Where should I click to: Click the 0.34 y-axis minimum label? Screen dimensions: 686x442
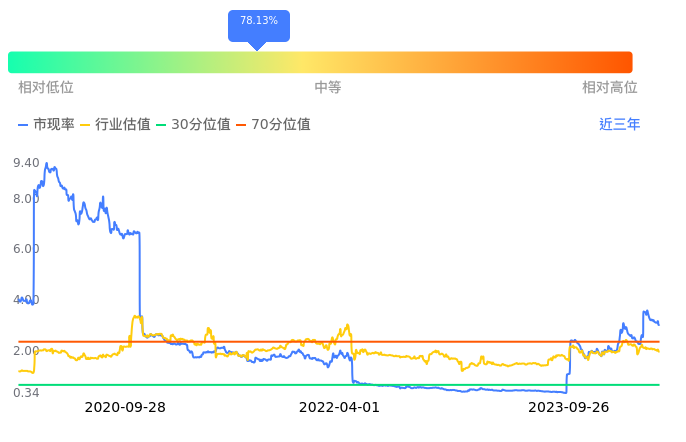[x=26, y=393]
